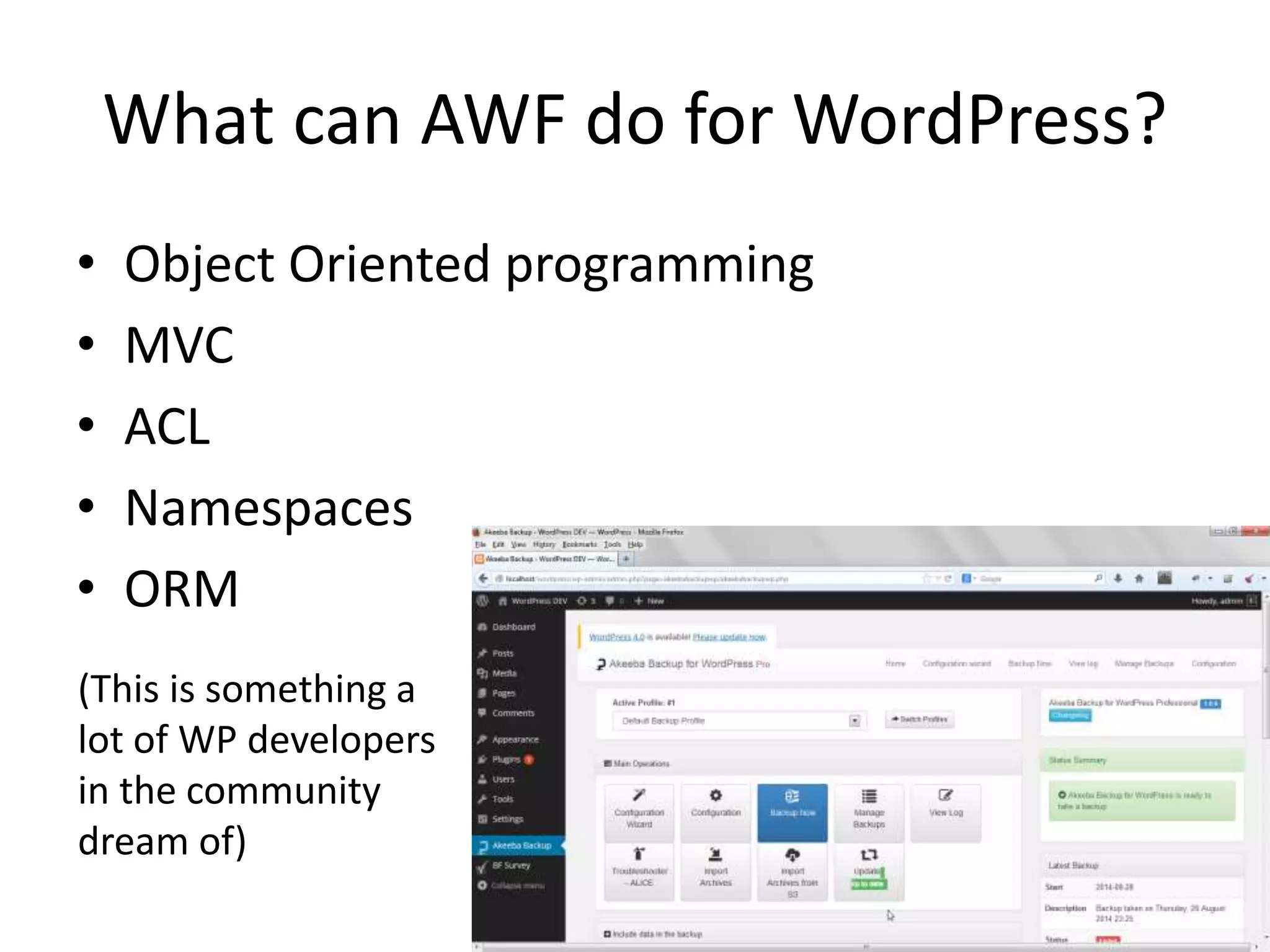1270x952 pixels.
Task: Expand 'Include data in the backup' section
Action: click(x=653, y=933)
